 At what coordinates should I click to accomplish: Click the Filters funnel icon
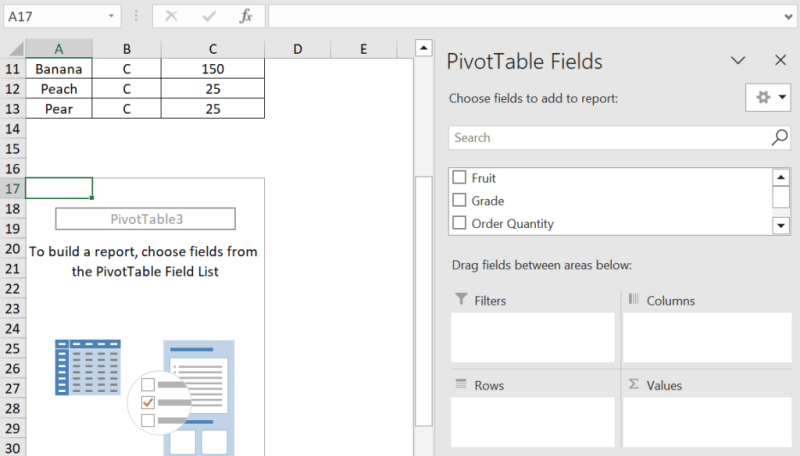pos(461,299)
